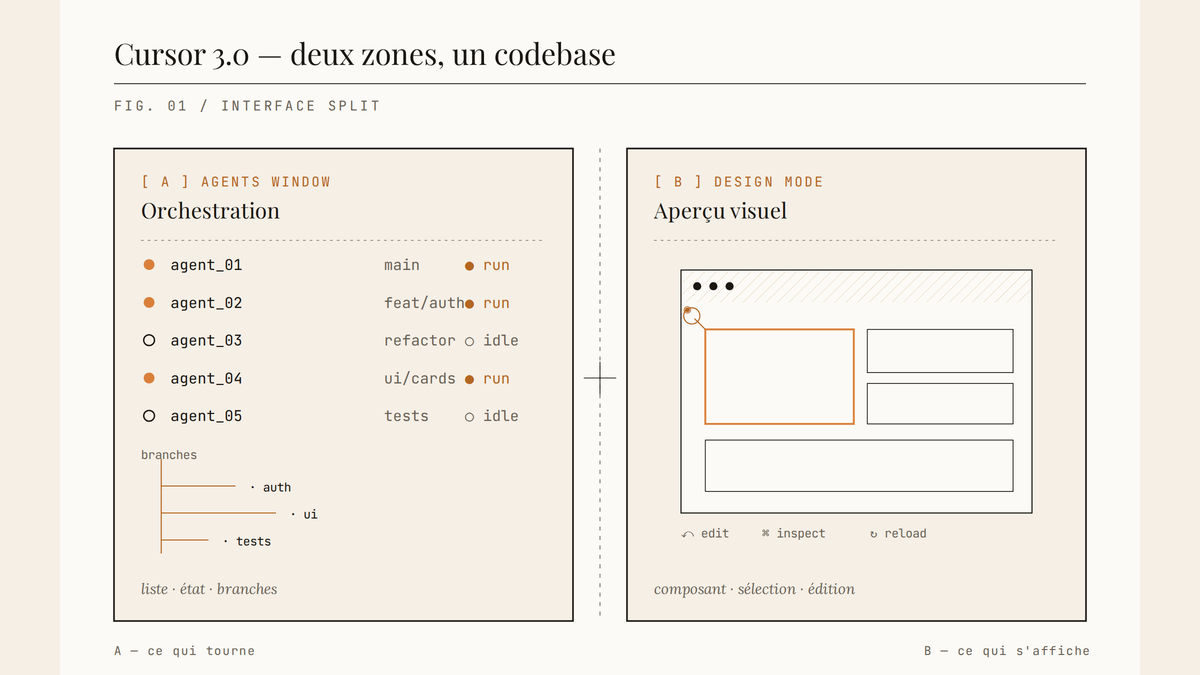Click the run status of the main row
This screenshot has height=675, width=1200.
coord(487,265)
